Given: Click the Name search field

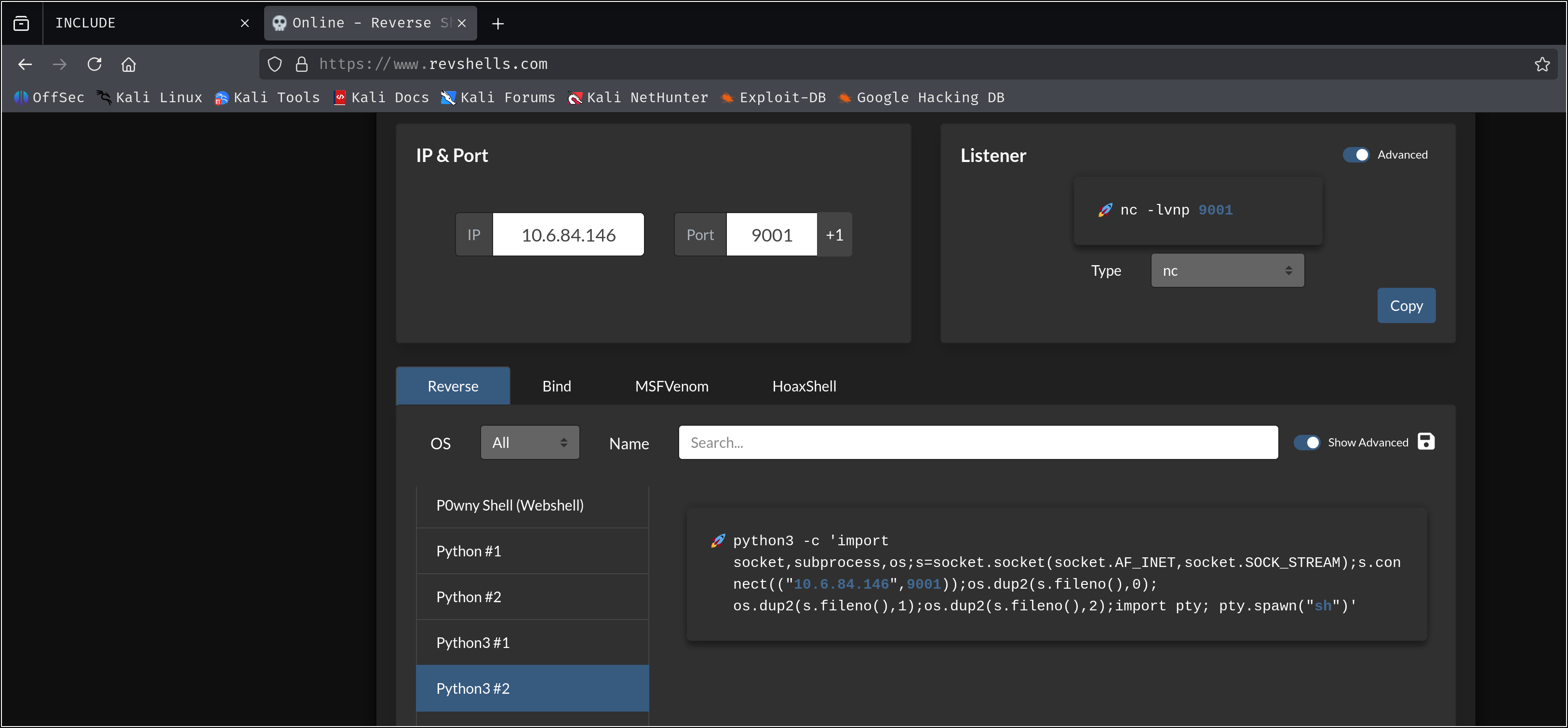Looking at the screenshot, I should click(x=978, y=443).
